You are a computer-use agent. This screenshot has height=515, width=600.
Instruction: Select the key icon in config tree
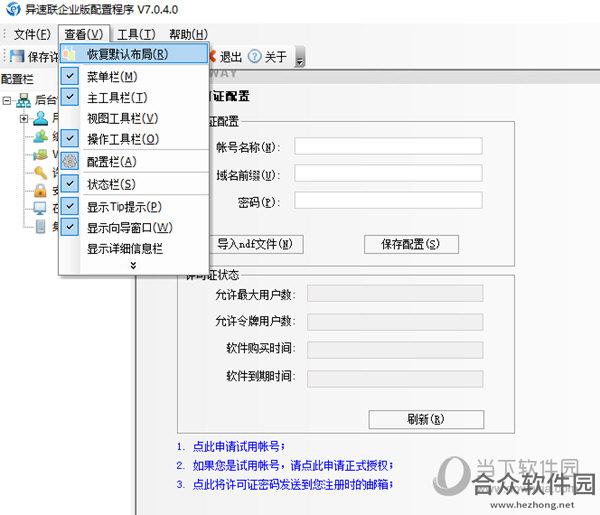[x=41, y=173]
